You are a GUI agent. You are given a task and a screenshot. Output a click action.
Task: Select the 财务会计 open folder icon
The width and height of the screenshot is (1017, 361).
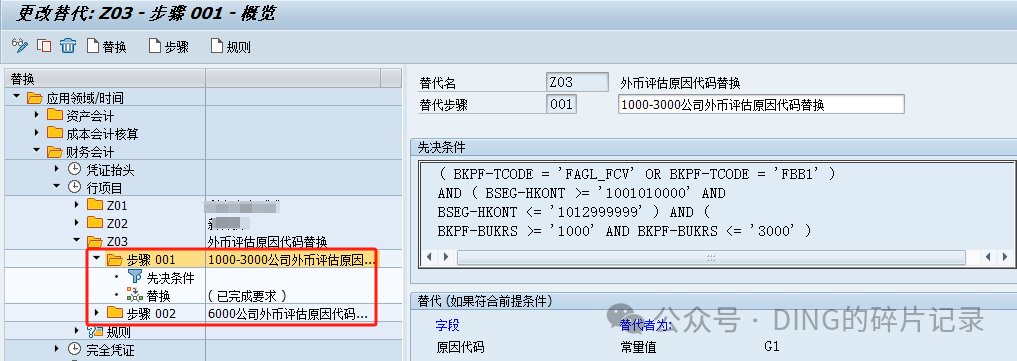pyautogui.click(x=54, y=152)
